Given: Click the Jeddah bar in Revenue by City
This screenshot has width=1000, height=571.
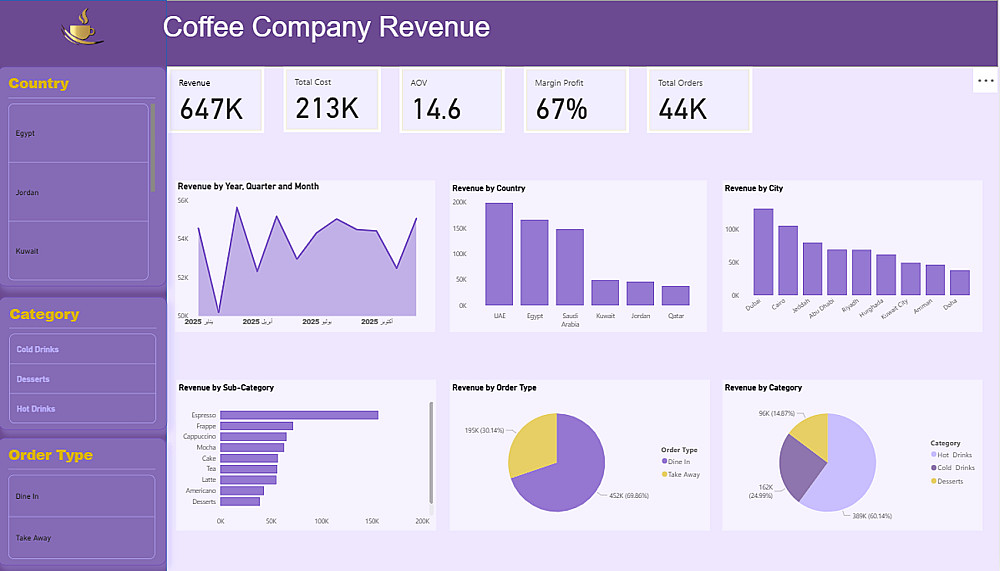Looking at the screenshot, I should click(x=812, y=269).
